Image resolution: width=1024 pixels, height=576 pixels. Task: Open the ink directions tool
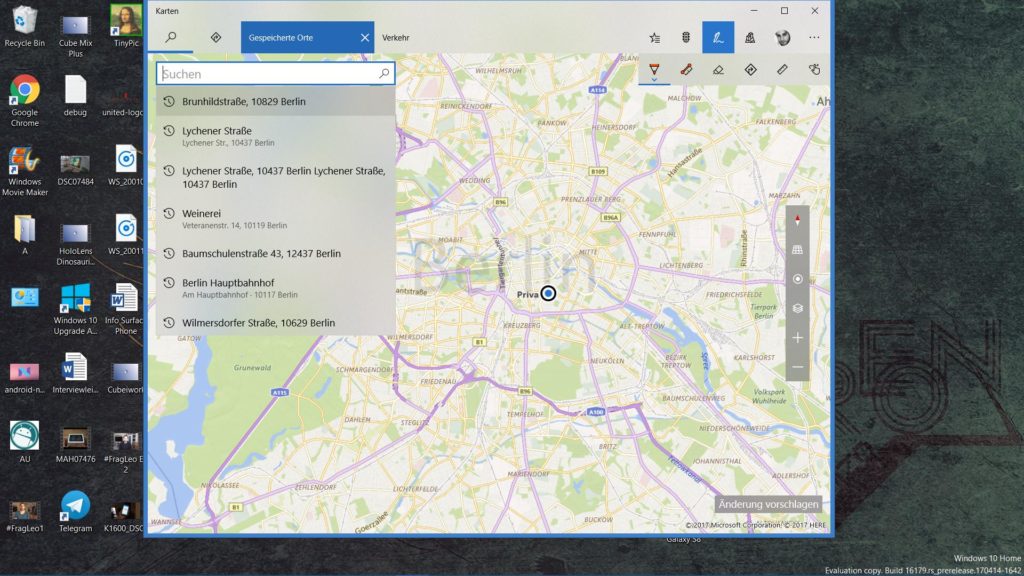[751, 70]
